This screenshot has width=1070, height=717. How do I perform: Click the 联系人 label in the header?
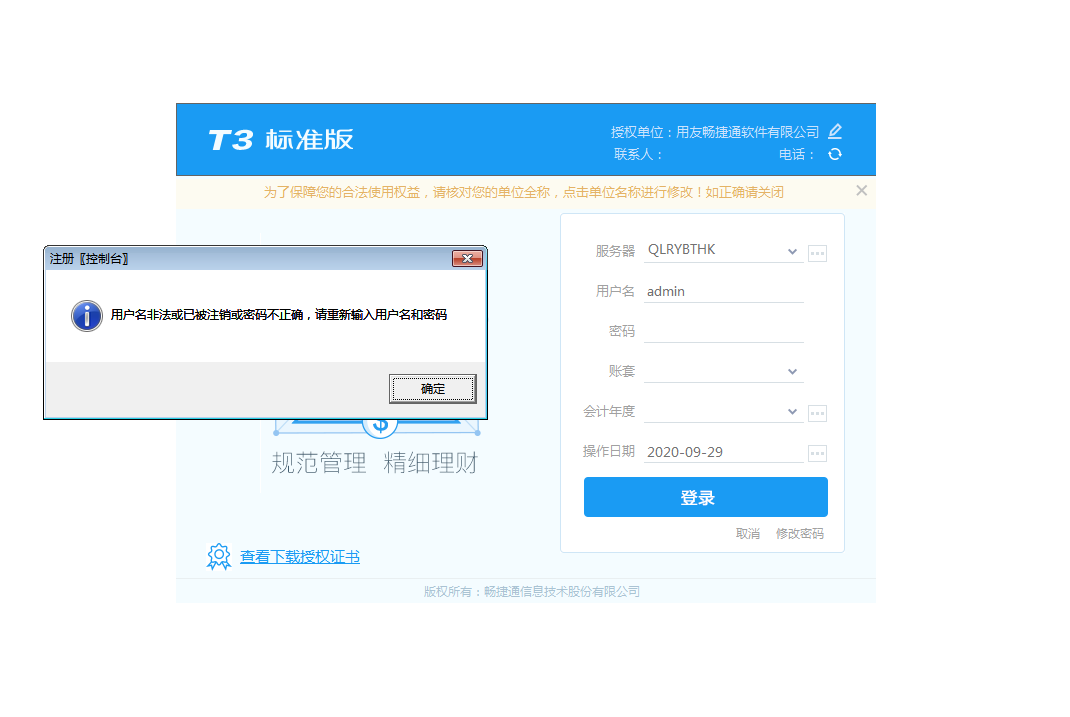pos(637,154)
